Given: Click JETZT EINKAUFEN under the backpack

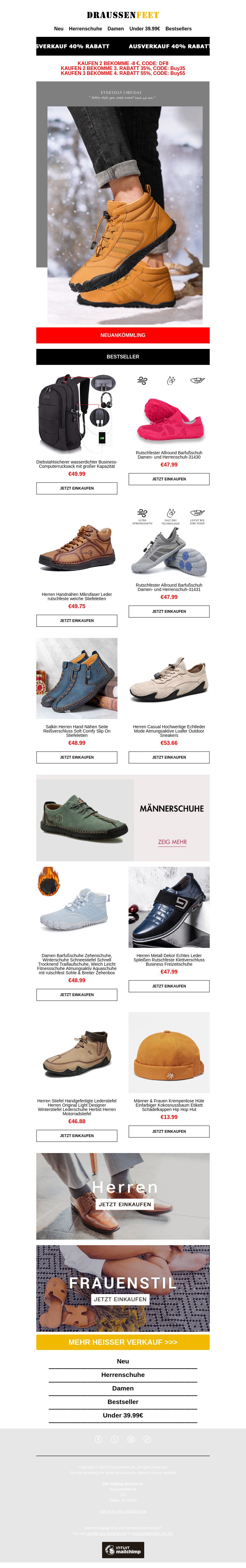Looking at the screenshot, I should (77, 488).
